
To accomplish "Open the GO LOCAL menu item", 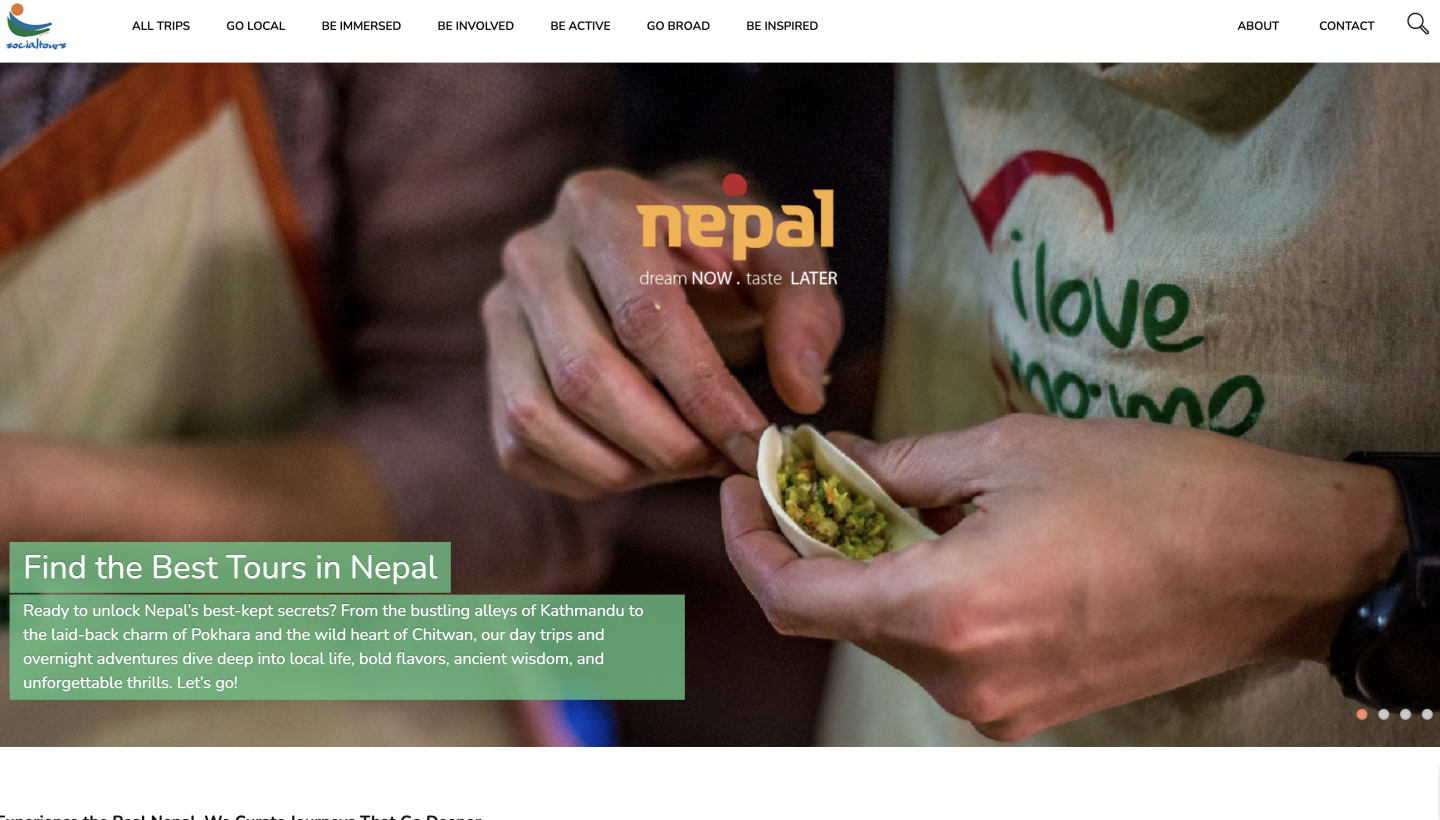I will click(x=256, y=26).
